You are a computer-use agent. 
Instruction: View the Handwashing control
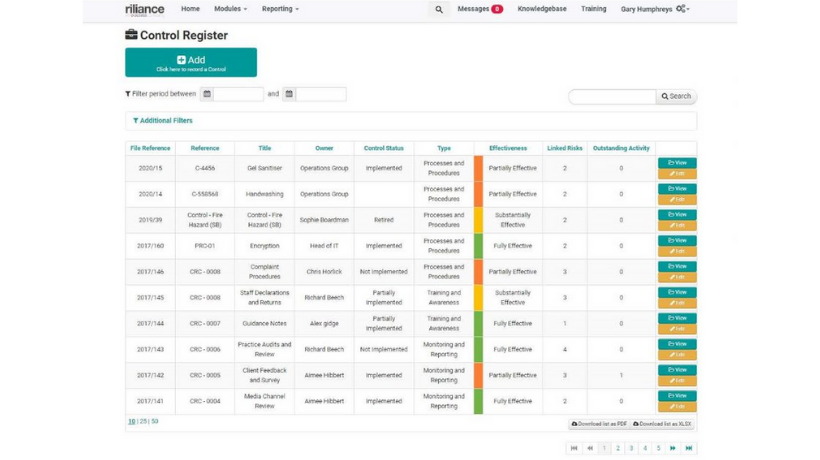pos(677,188)
